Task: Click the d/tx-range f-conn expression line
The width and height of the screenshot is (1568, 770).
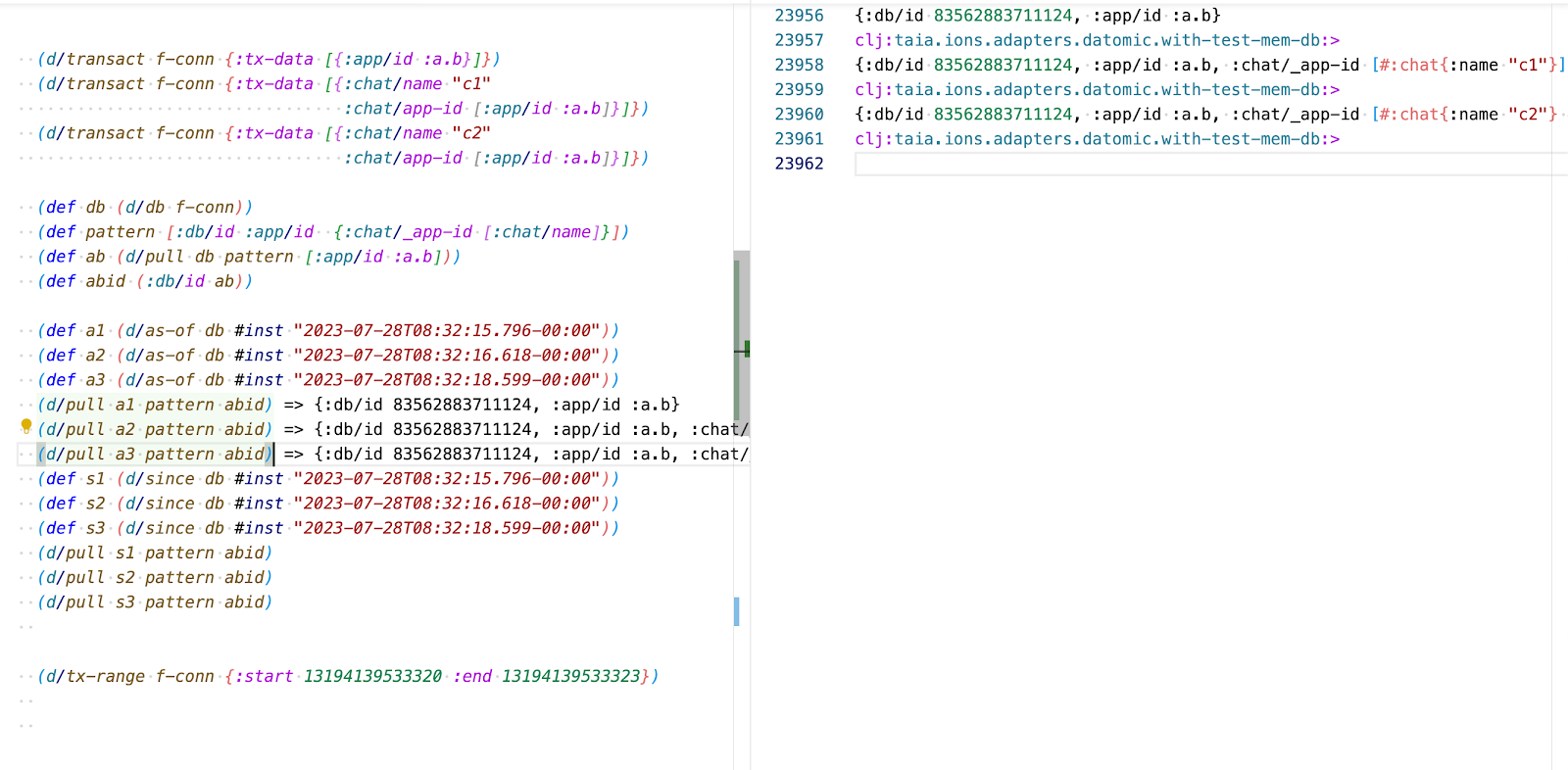Action: click(x=348, y=676)
